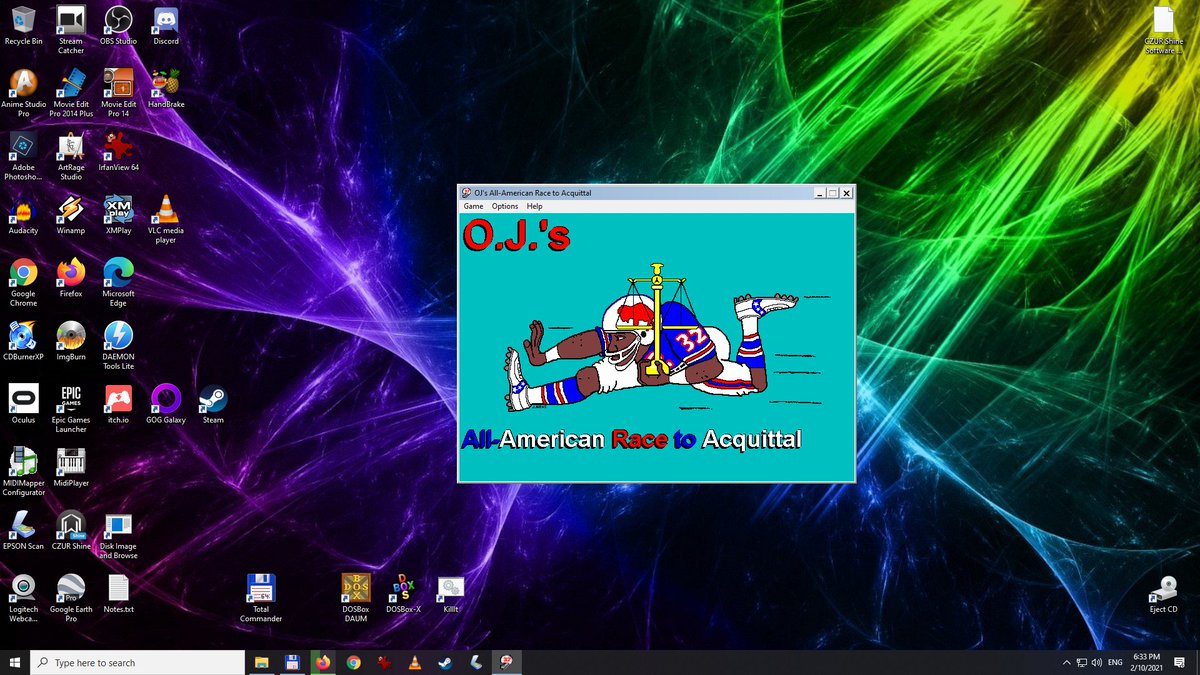The height and width of the screenshot is (675, 1200).
Task: Open Steam from the taskbar
Action: coord(445,662)
